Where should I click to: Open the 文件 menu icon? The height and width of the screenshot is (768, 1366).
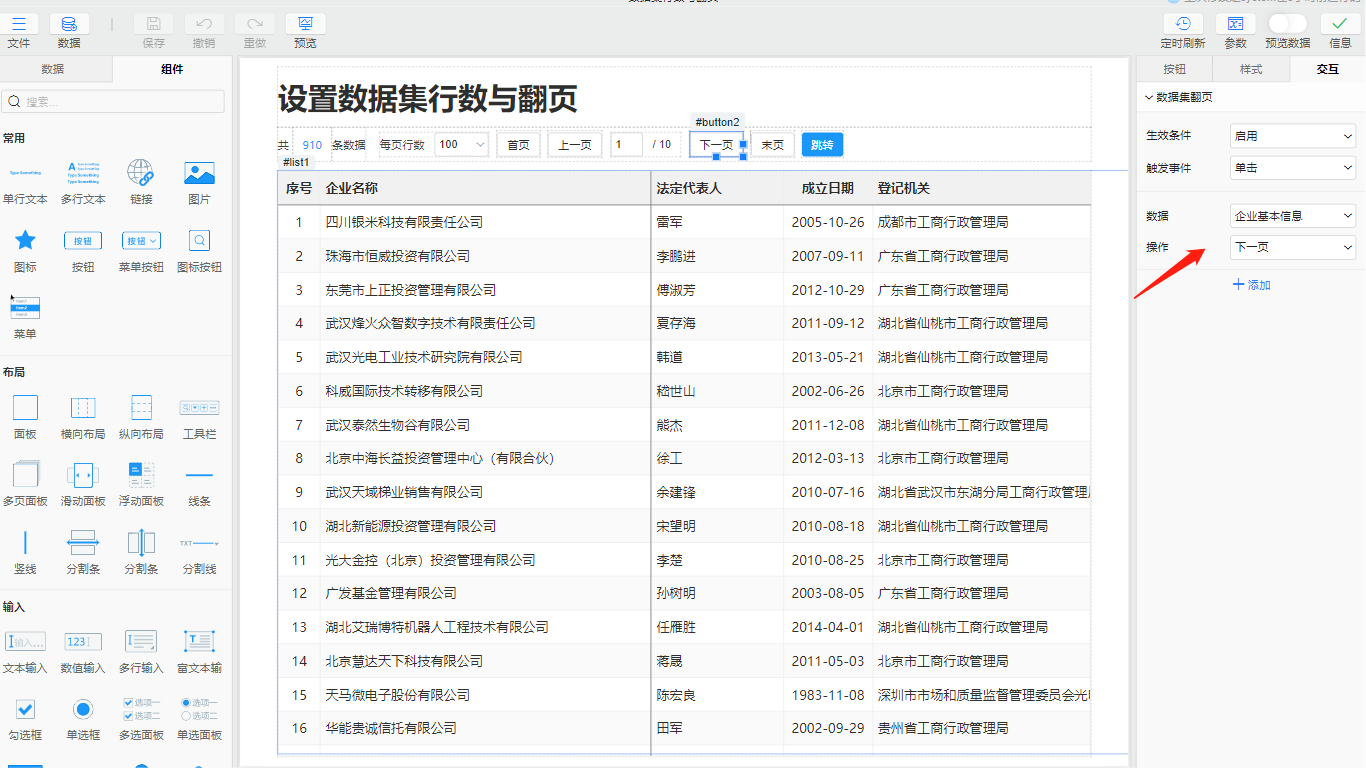point(19,25)
